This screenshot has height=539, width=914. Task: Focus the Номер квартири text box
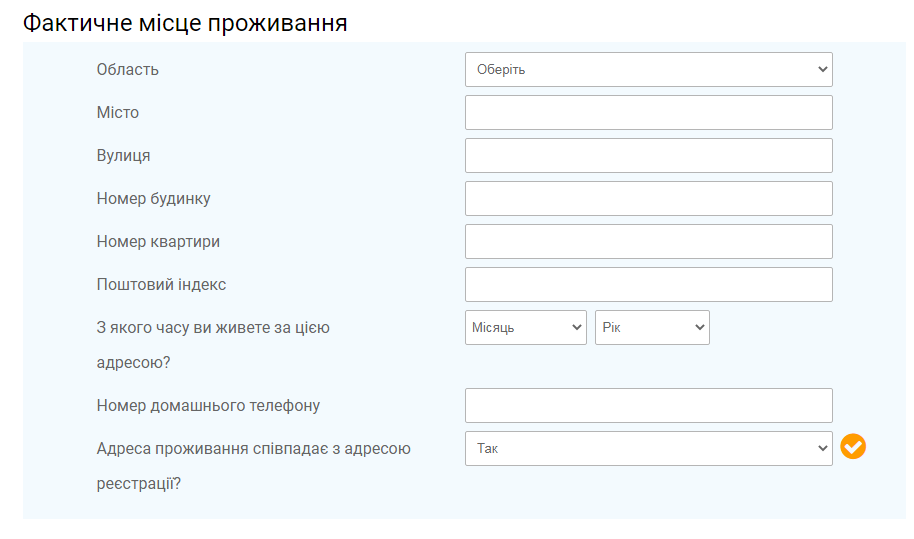pos(648,242)
